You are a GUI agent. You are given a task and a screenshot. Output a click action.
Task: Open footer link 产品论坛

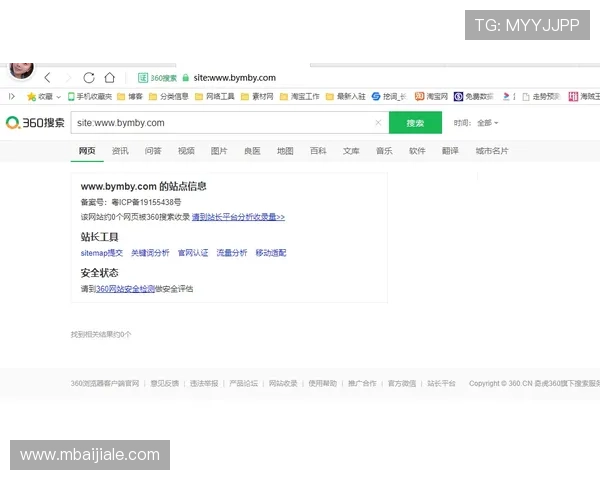point(243,384)
